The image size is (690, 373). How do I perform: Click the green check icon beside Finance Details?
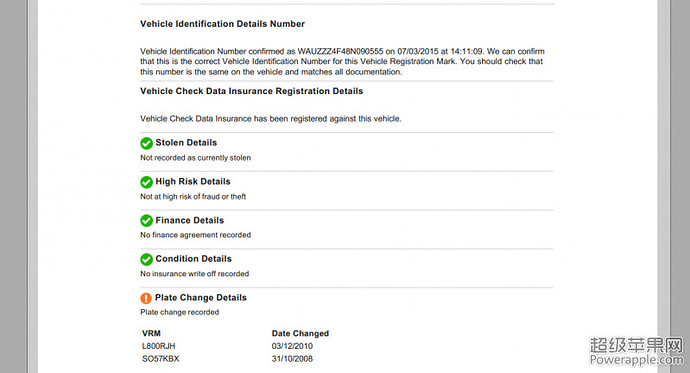pyautogui.click(x=147, y=220)
